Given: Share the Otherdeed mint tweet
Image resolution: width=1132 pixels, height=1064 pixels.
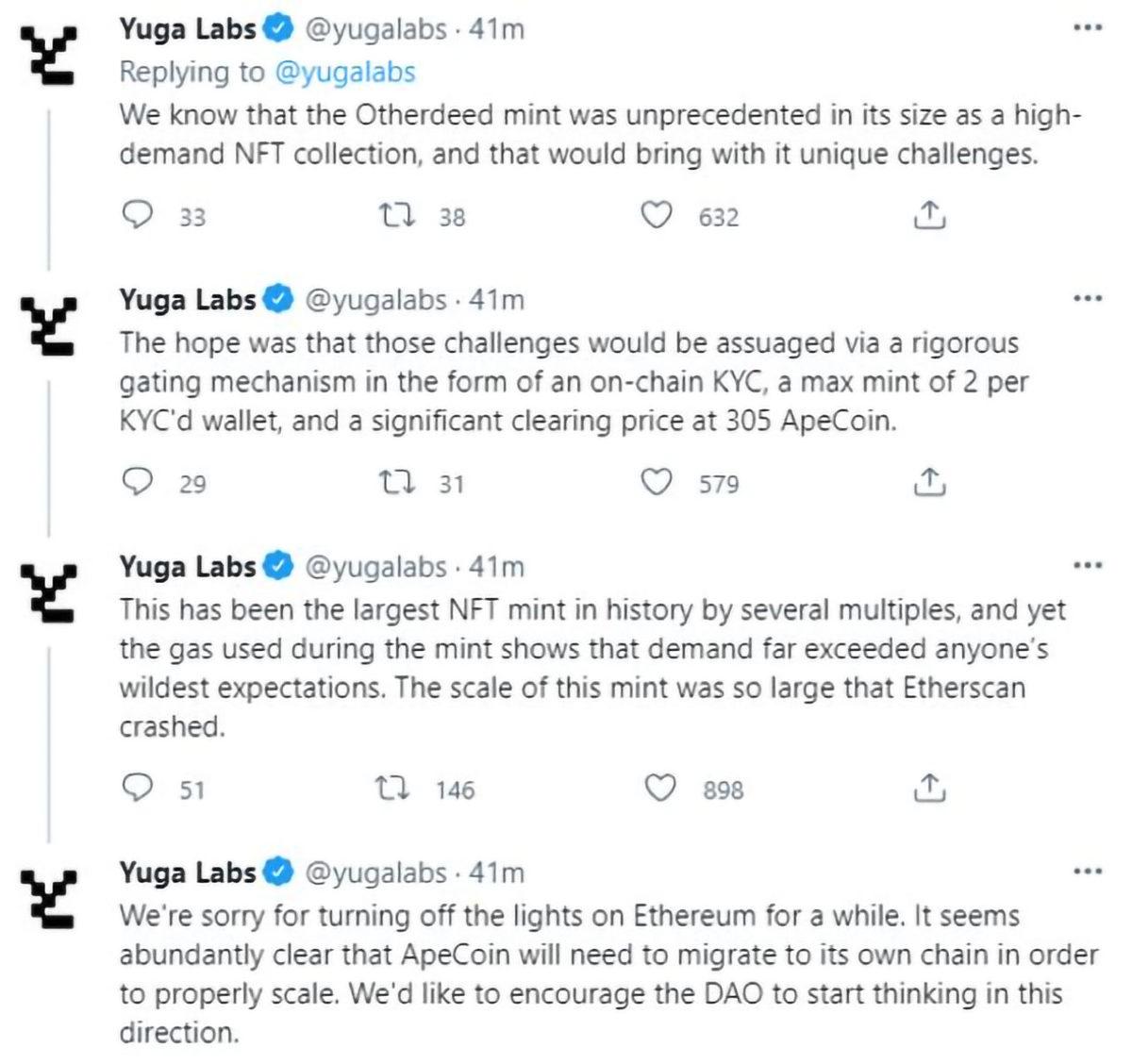Looking at the screenshot, I should tap(929, 216).
